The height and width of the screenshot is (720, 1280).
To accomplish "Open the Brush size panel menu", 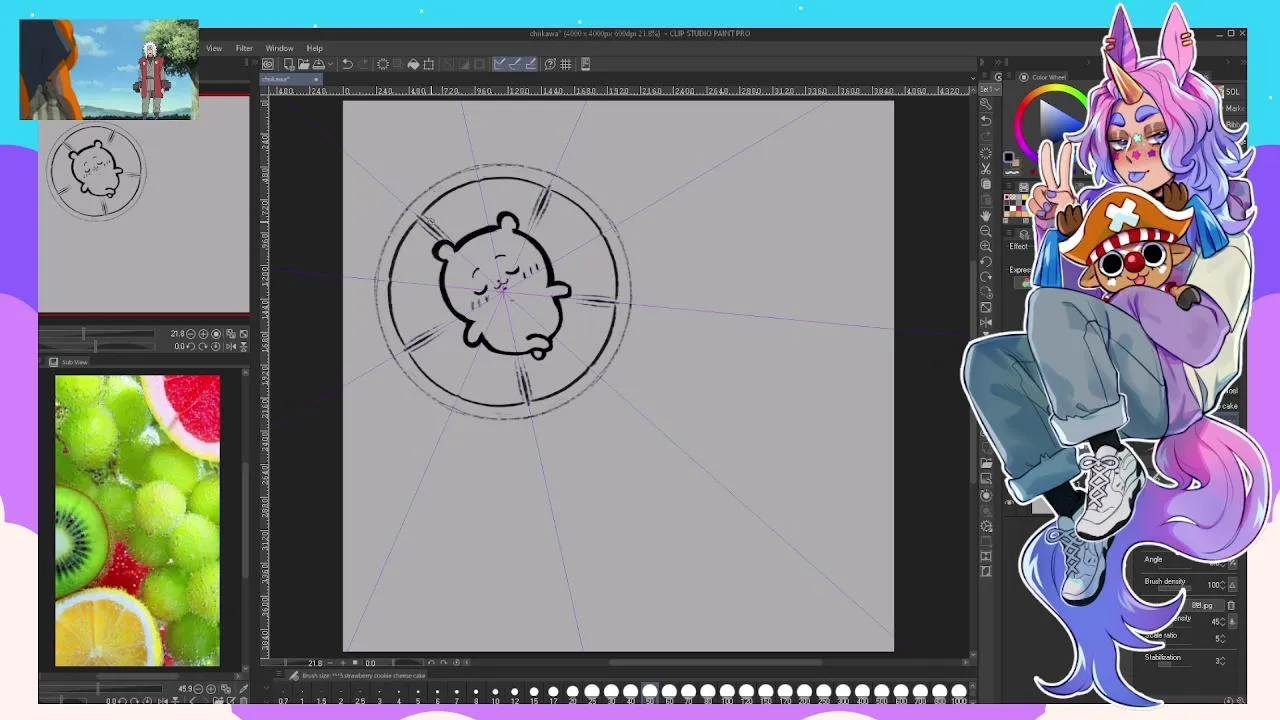I will [278, 675].
